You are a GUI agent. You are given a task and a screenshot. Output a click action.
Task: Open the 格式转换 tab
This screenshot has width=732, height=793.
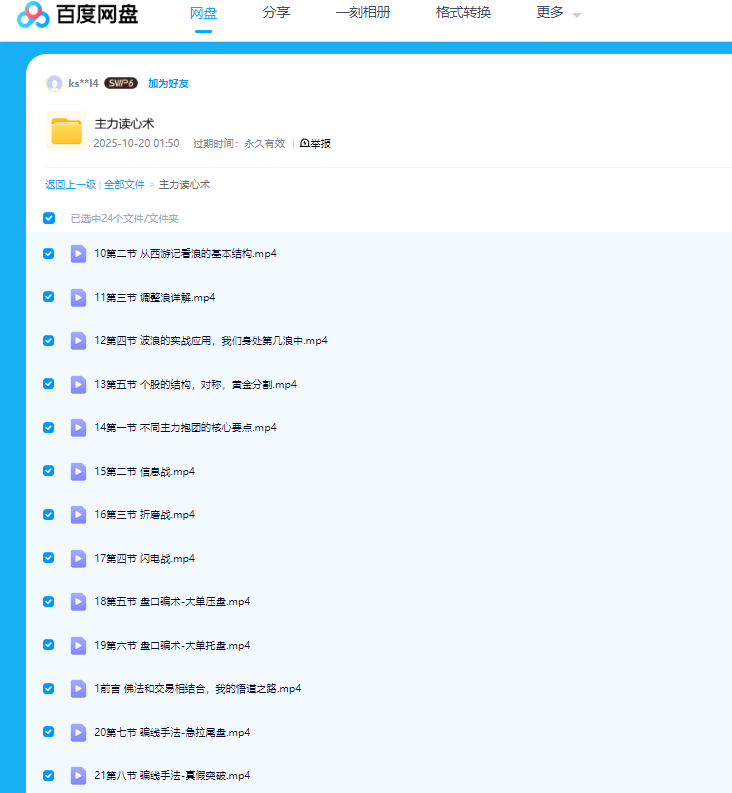(x=463, y=13)
